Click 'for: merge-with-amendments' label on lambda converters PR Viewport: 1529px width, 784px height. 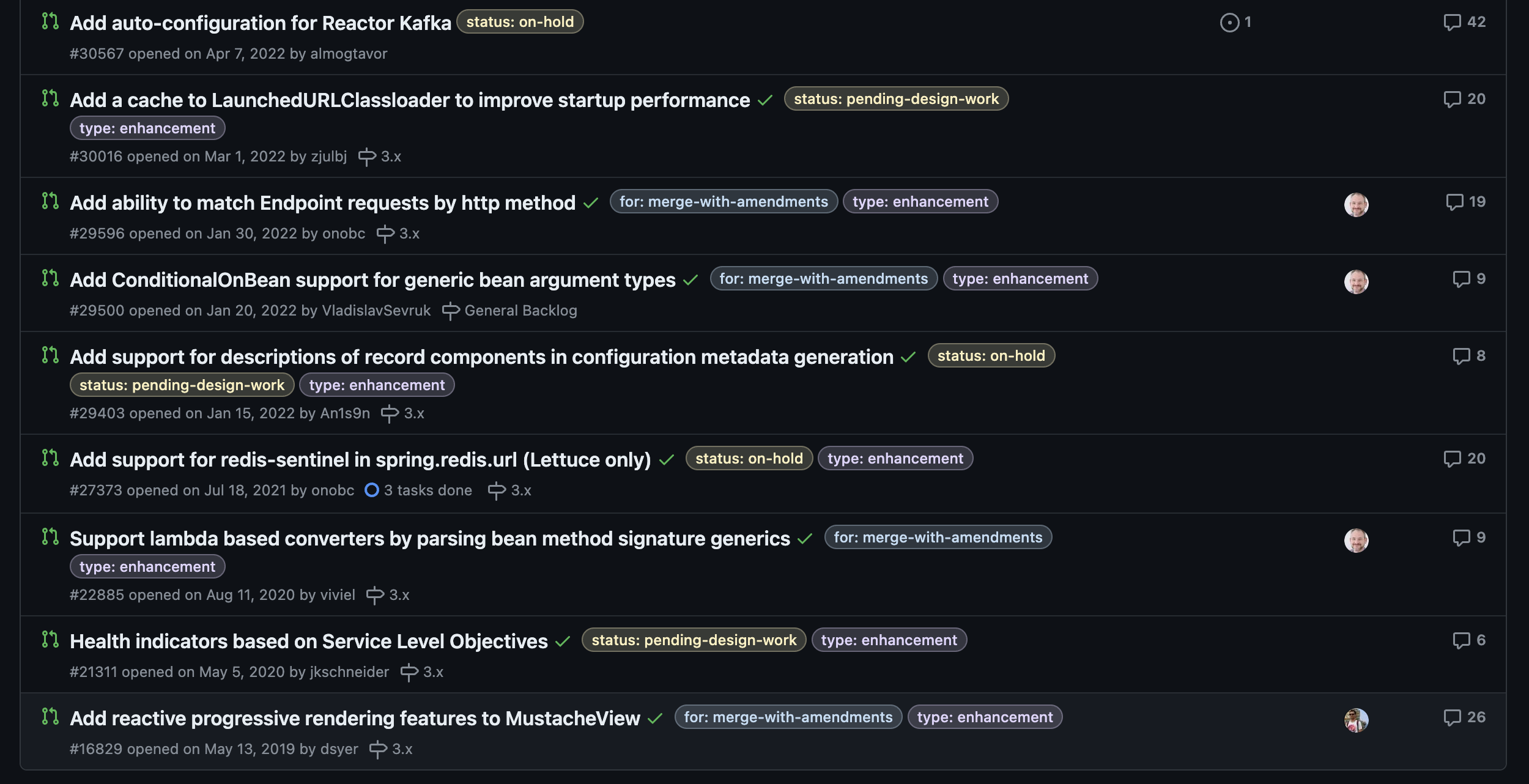click(x=938, y=538)
